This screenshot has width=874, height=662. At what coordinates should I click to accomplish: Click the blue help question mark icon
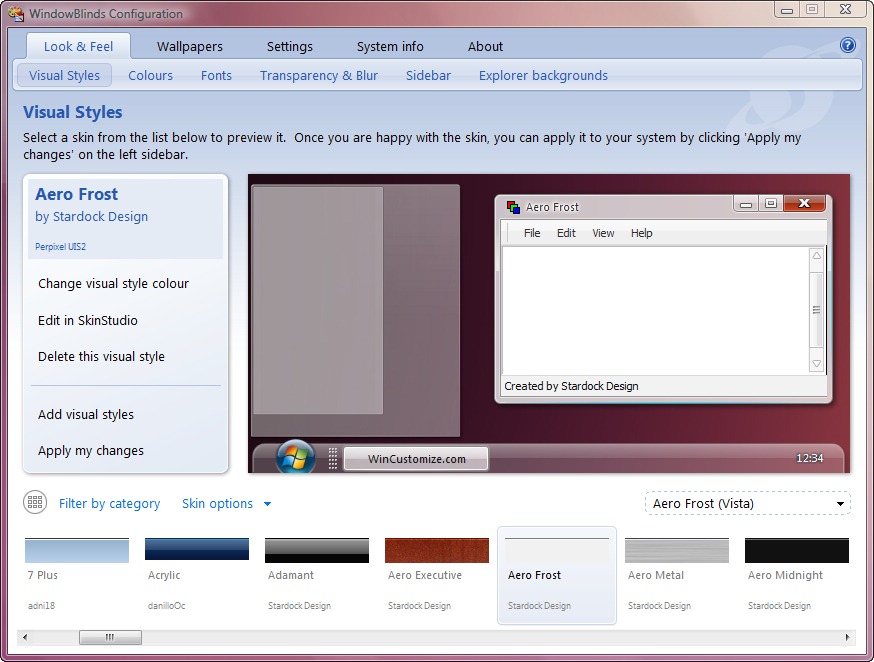tap(848, 45)
